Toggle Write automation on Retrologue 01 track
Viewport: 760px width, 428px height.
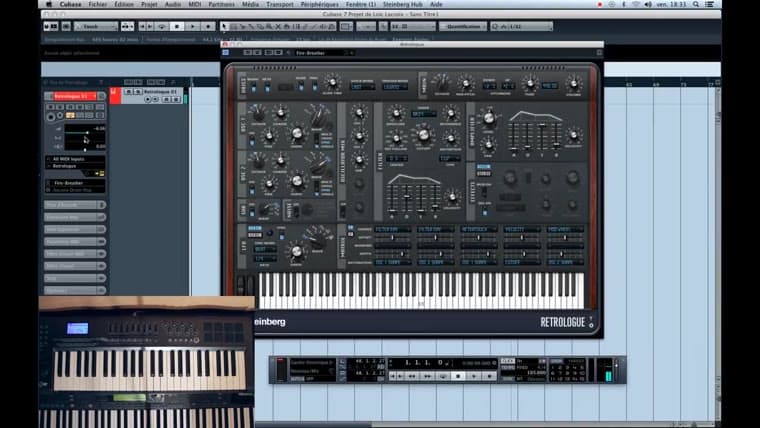click(176, 99)
